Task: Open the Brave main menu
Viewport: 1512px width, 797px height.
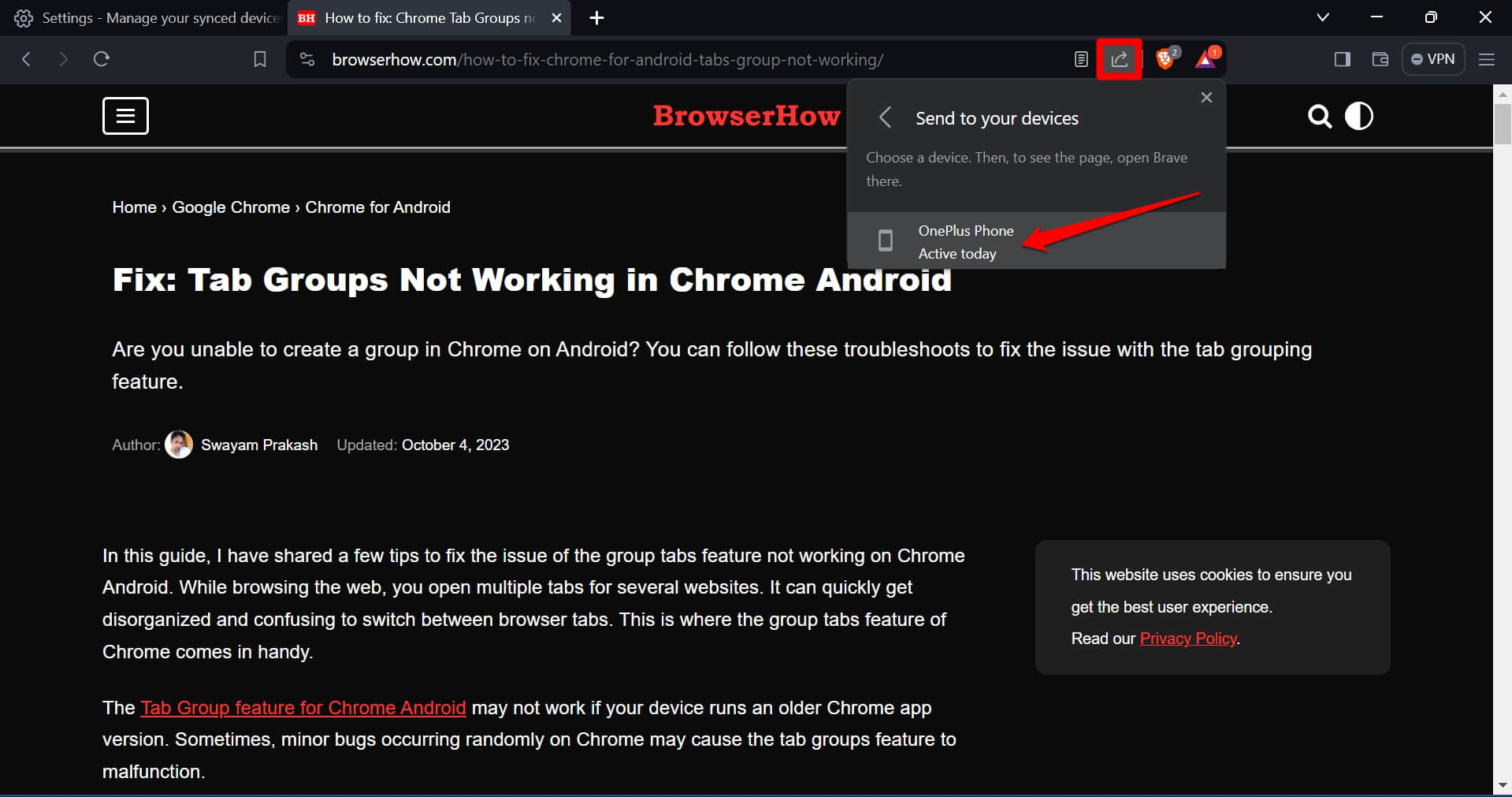Action: point(1487,59)
